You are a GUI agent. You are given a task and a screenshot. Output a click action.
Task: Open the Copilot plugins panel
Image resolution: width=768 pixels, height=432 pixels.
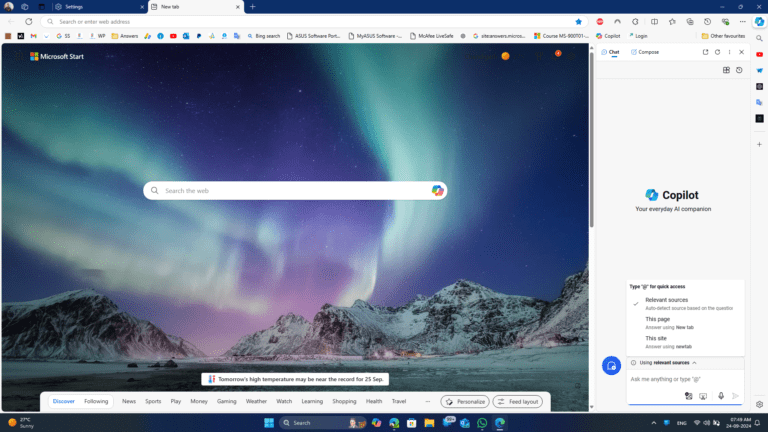(726, 70)
